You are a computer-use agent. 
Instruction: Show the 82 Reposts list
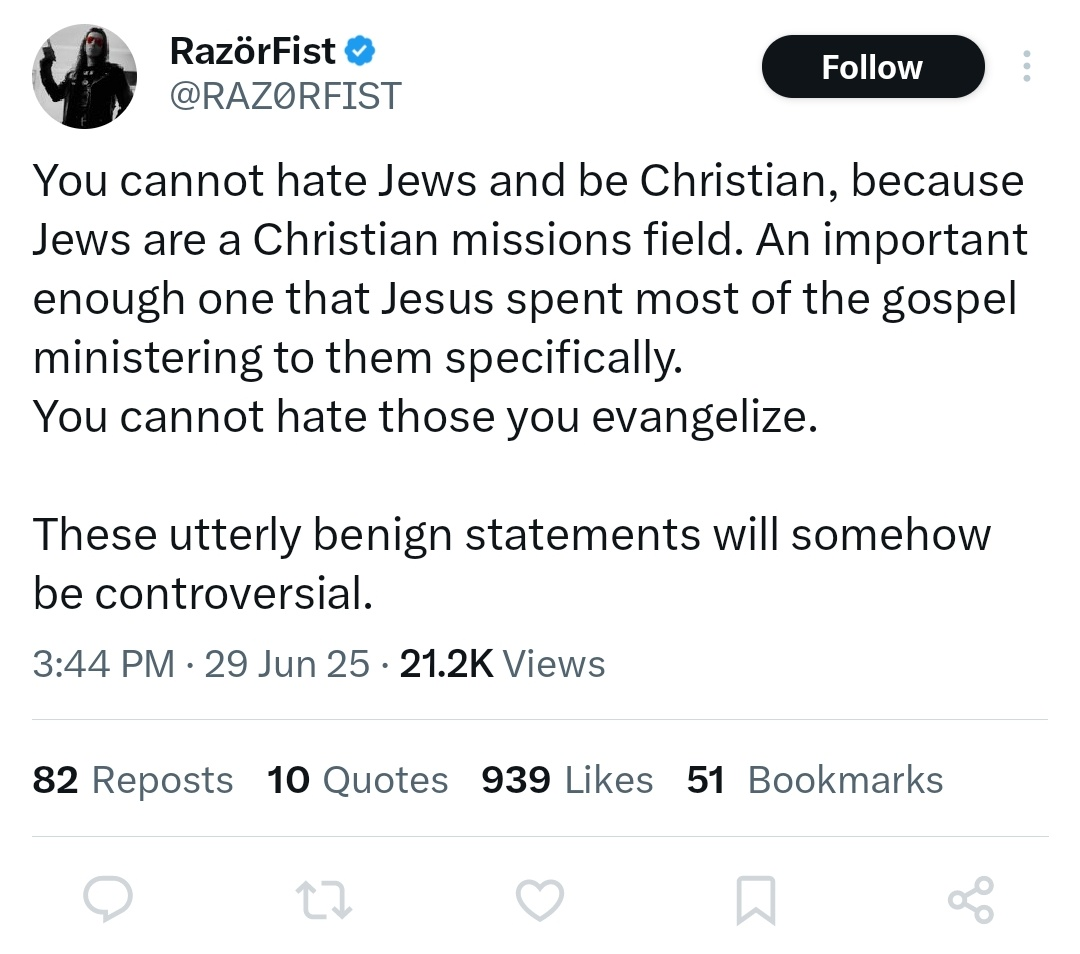[x=133, y=780]
